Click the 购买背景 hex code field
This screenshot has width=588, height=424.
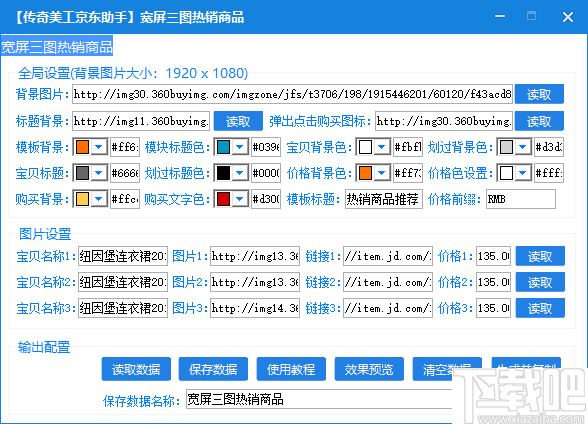point(125,199)
